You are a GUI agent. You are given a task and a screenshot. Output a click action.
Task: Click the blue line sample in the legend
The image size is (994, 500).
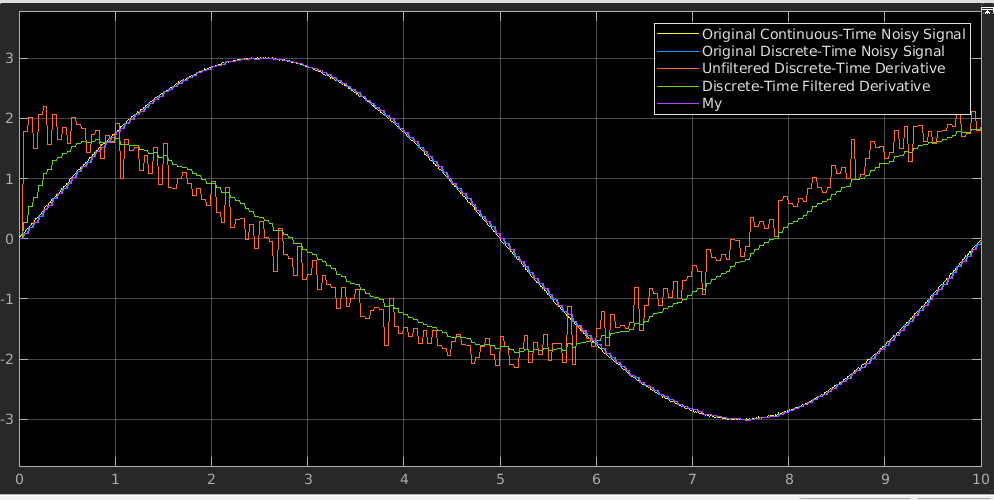678,51
